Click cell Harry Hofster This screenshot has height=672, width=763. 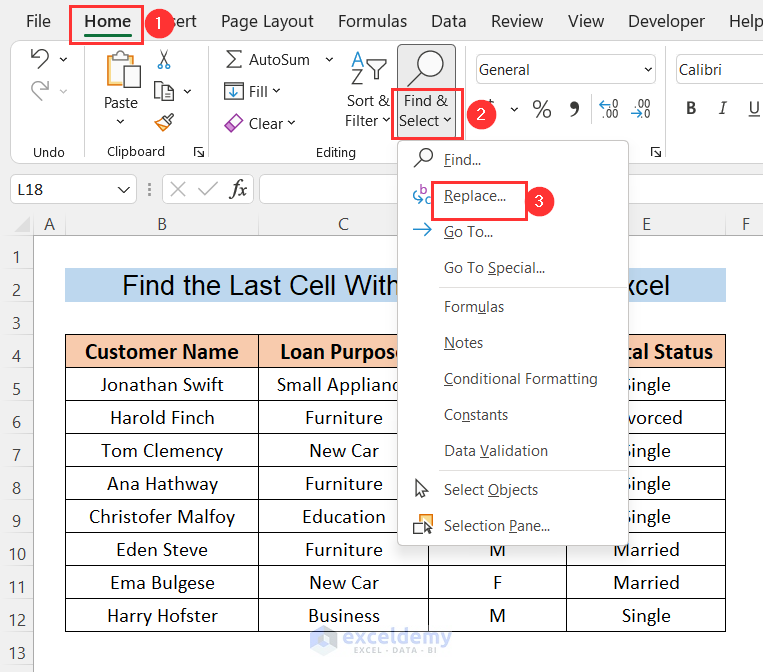pyautogui.click(x=162, y=616)
